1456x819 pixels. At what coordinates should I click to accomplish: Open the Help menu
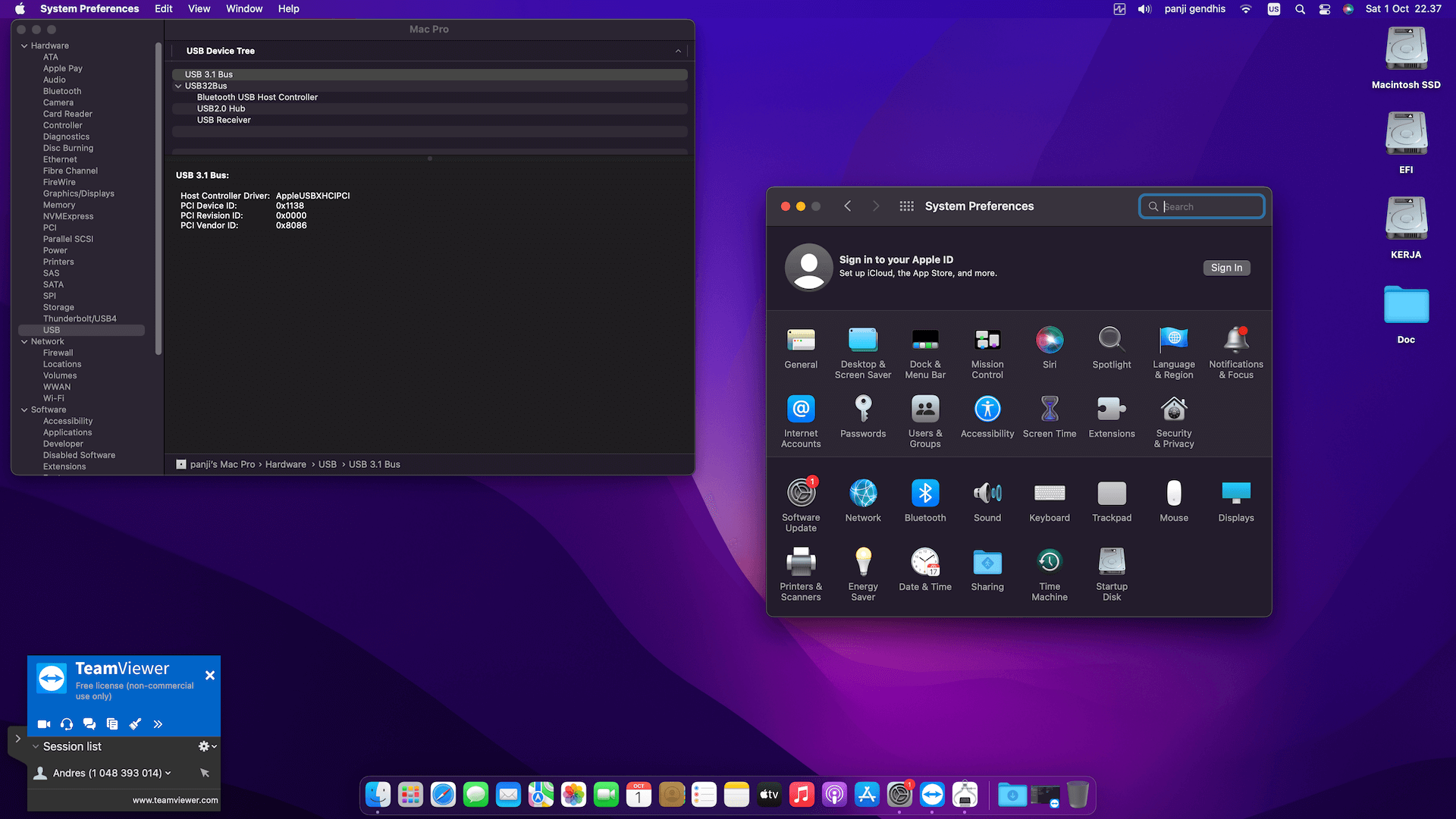[x=288, y=8]
